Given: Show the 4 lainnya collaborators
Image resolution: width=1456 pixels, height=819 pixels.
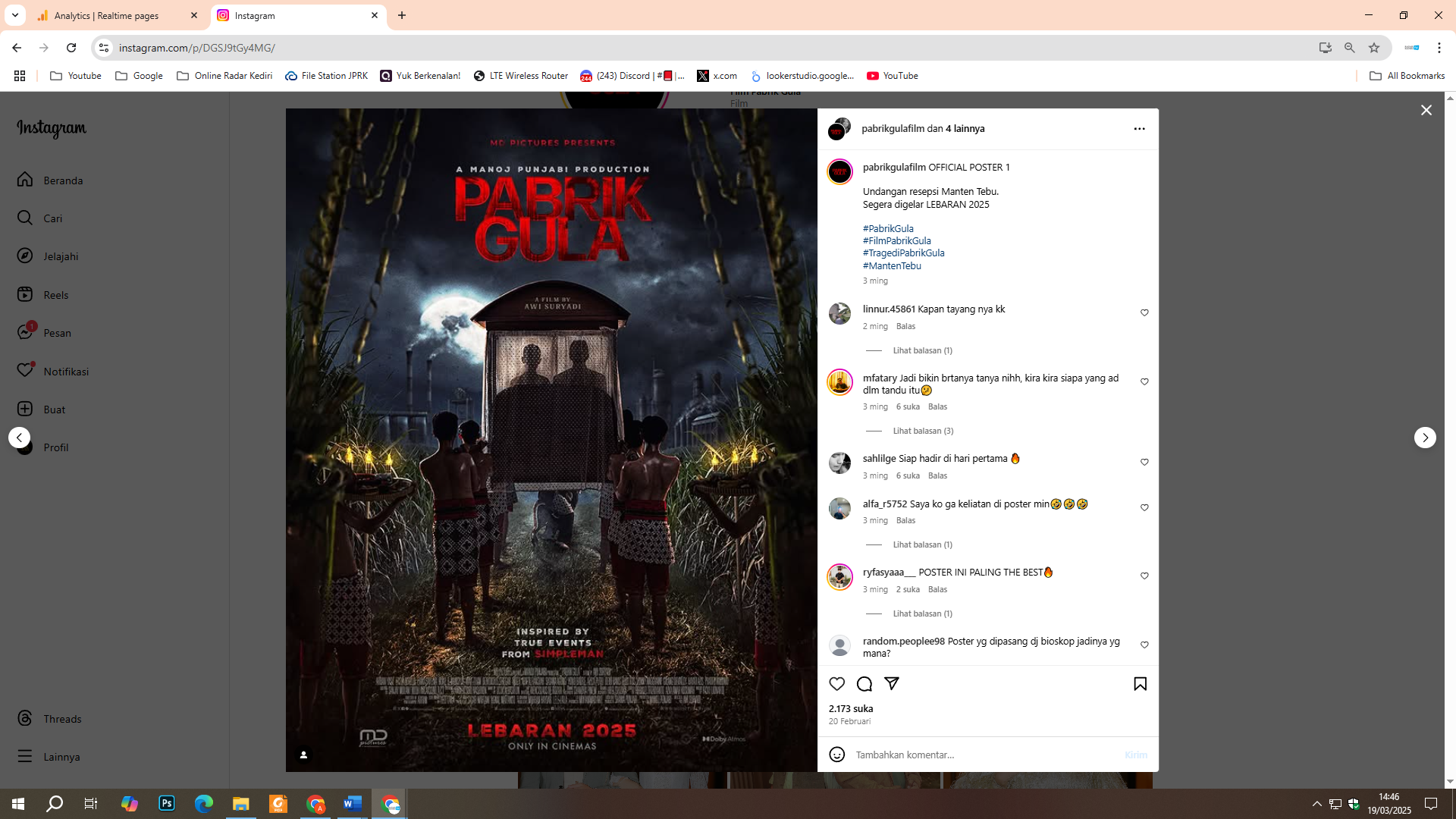Looking at the screenshot, I should [x=965, y=129].
